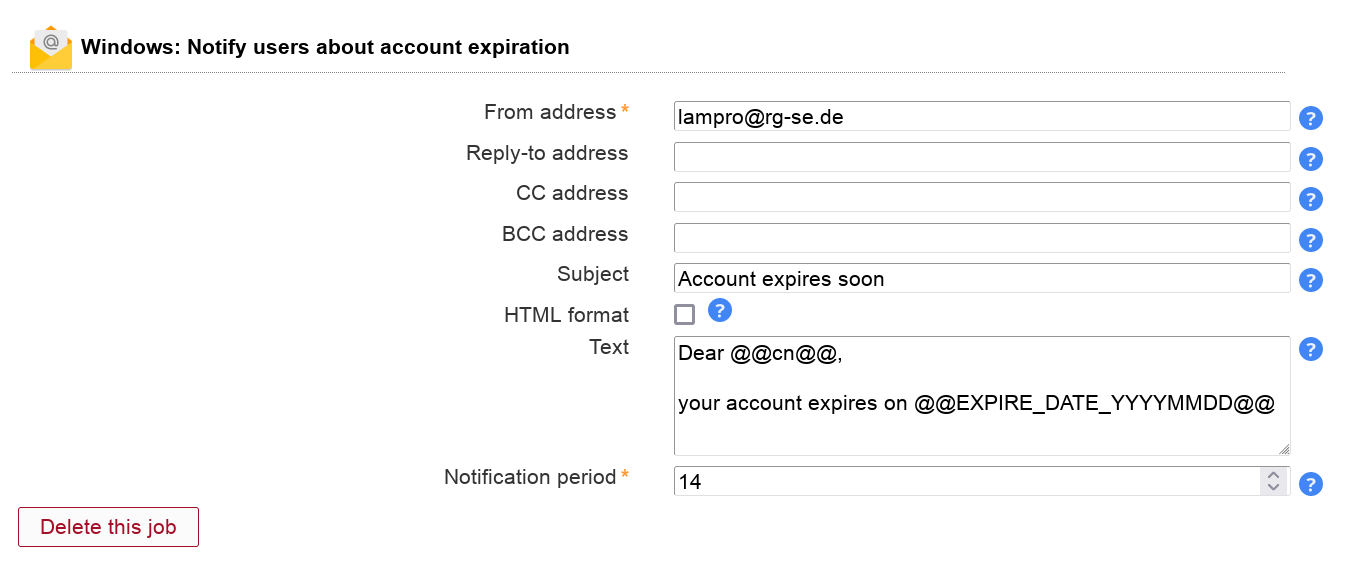This screenshot has width=1350, height=573.
Task: Open Notification period help icon
Action: (x=1311, y=484)
